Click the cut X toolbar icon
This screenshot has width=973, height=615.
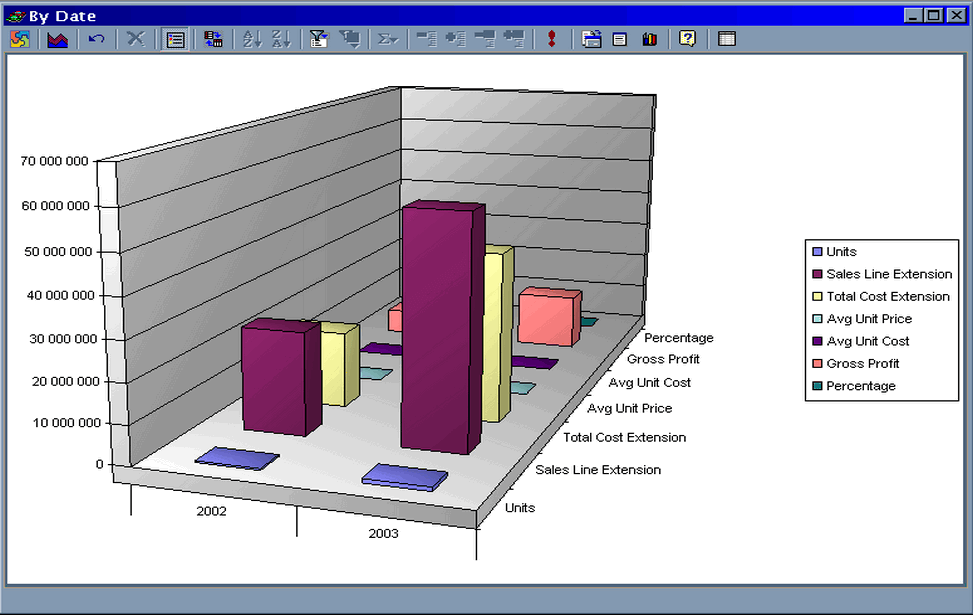(136, 38)
